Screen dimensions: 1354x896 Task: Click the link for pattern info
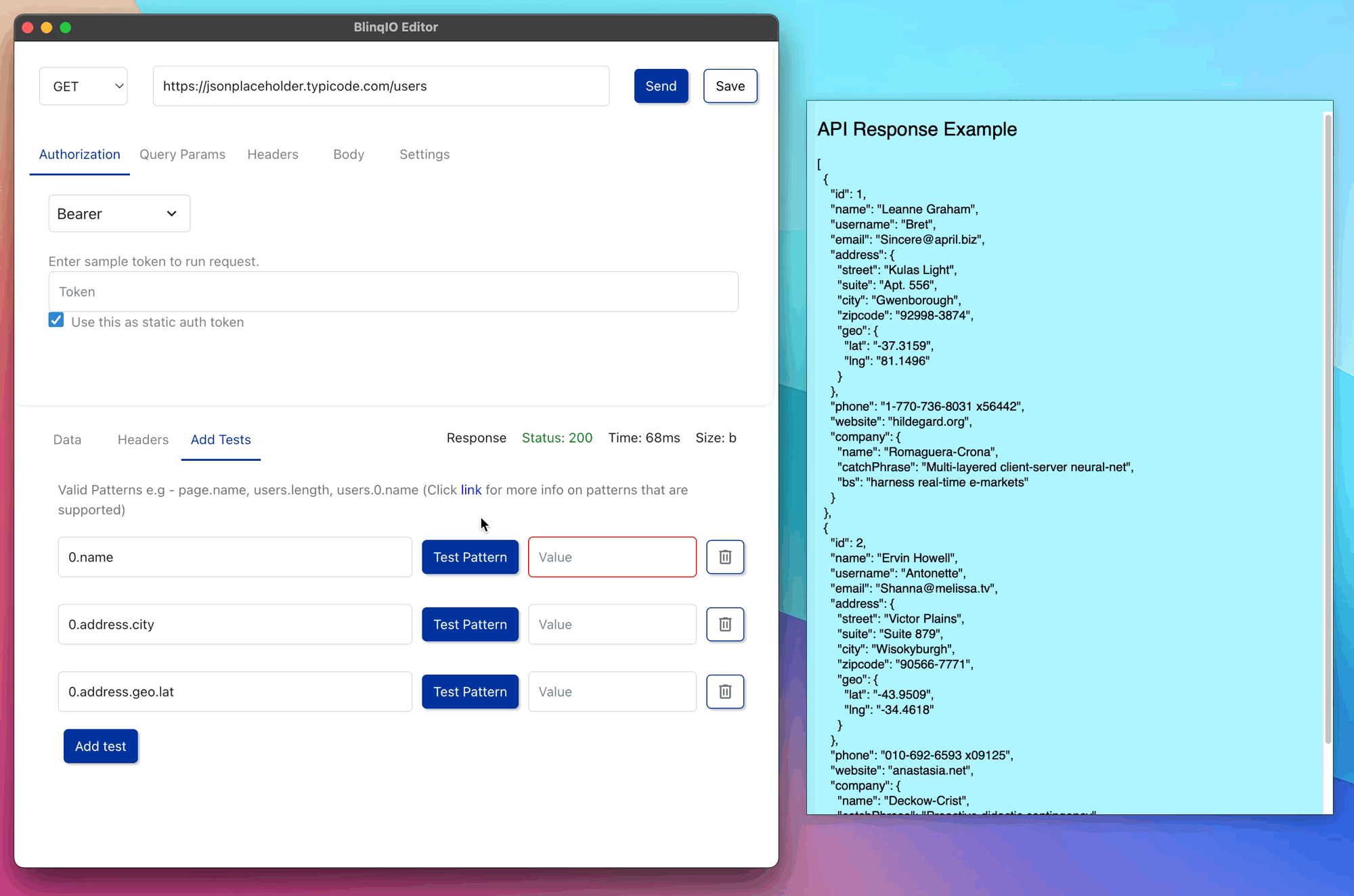point(470,489)
